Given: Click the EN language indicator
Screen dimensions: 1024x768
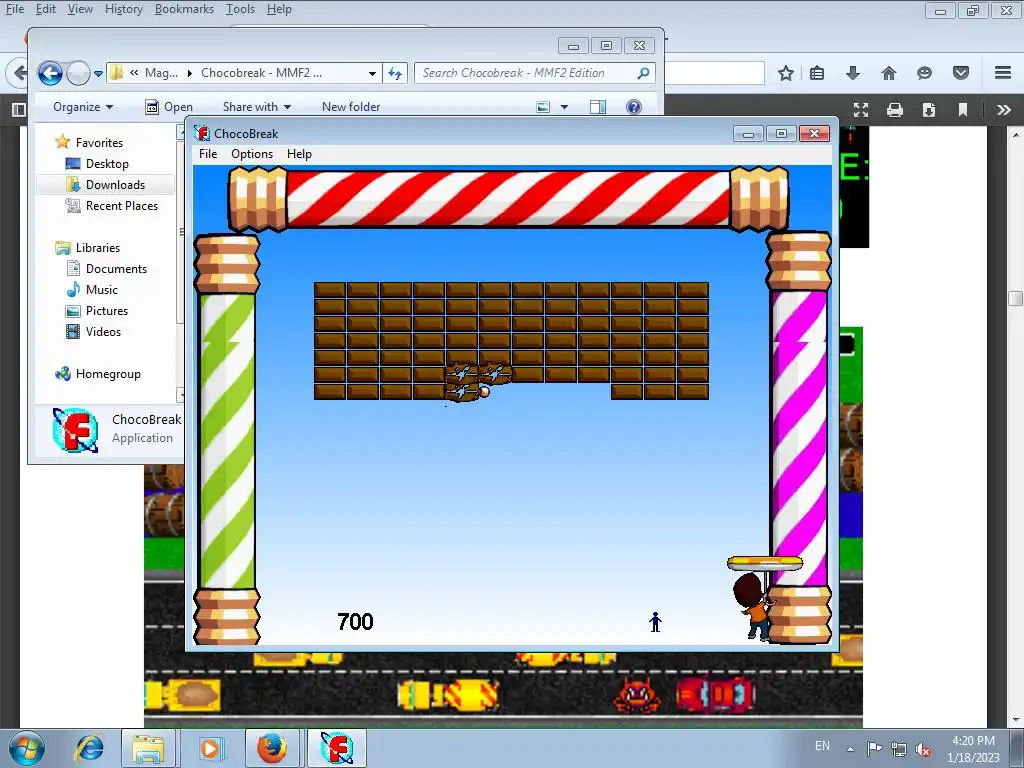Looking at the screenshot, I should click(x=822, y=746).
